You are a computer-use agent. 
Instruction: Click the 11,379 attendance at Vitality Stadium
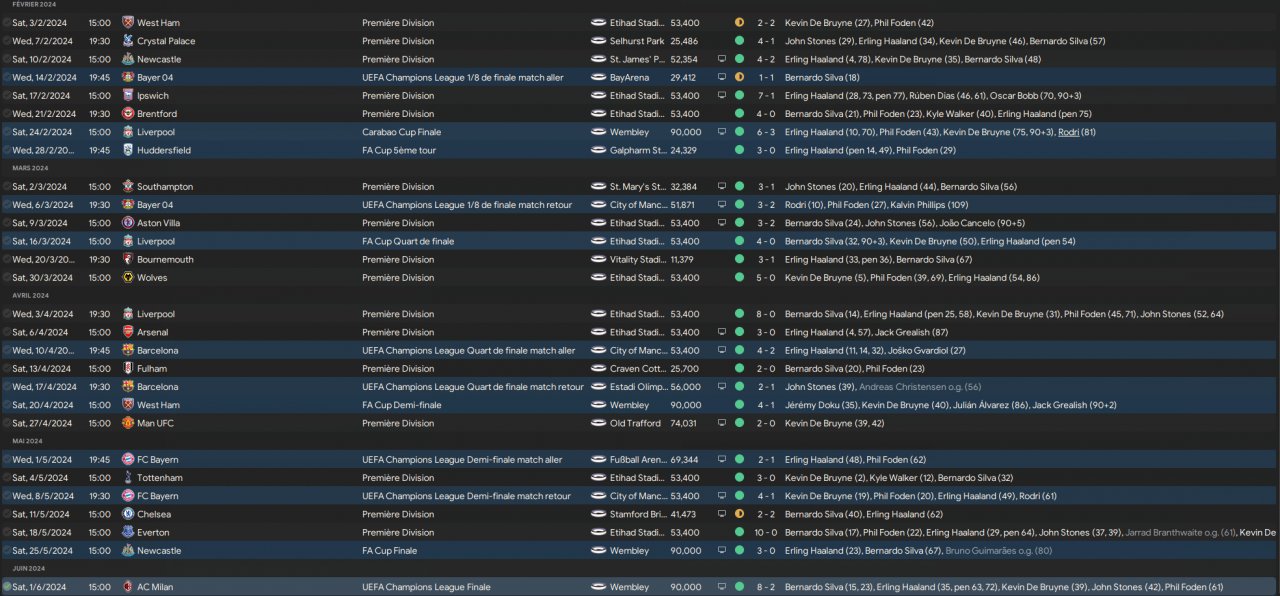click(684, 259)
